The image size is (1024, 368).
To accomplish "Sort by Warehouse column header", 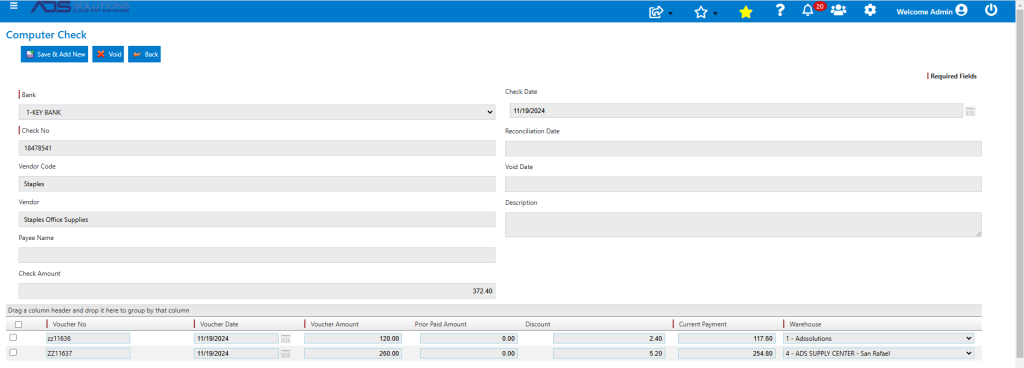I will pos(805,324).
